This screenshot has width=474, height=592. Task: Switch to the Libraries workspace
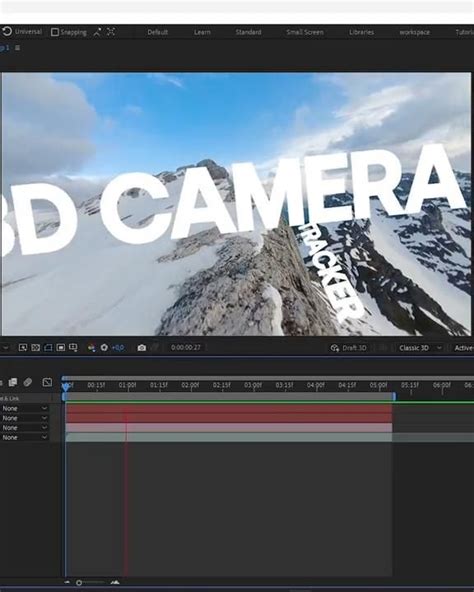[361, 32]
